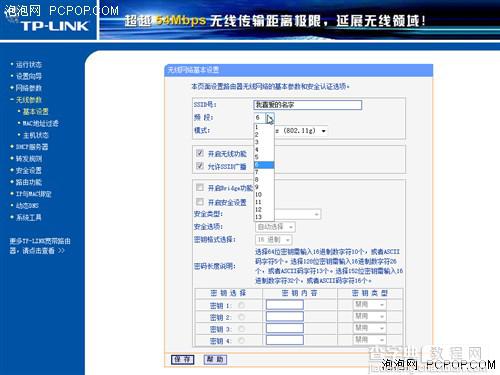500x375 pixels.
Task: Open the 系统工具 menu item
Action: [x=29, y=217]
